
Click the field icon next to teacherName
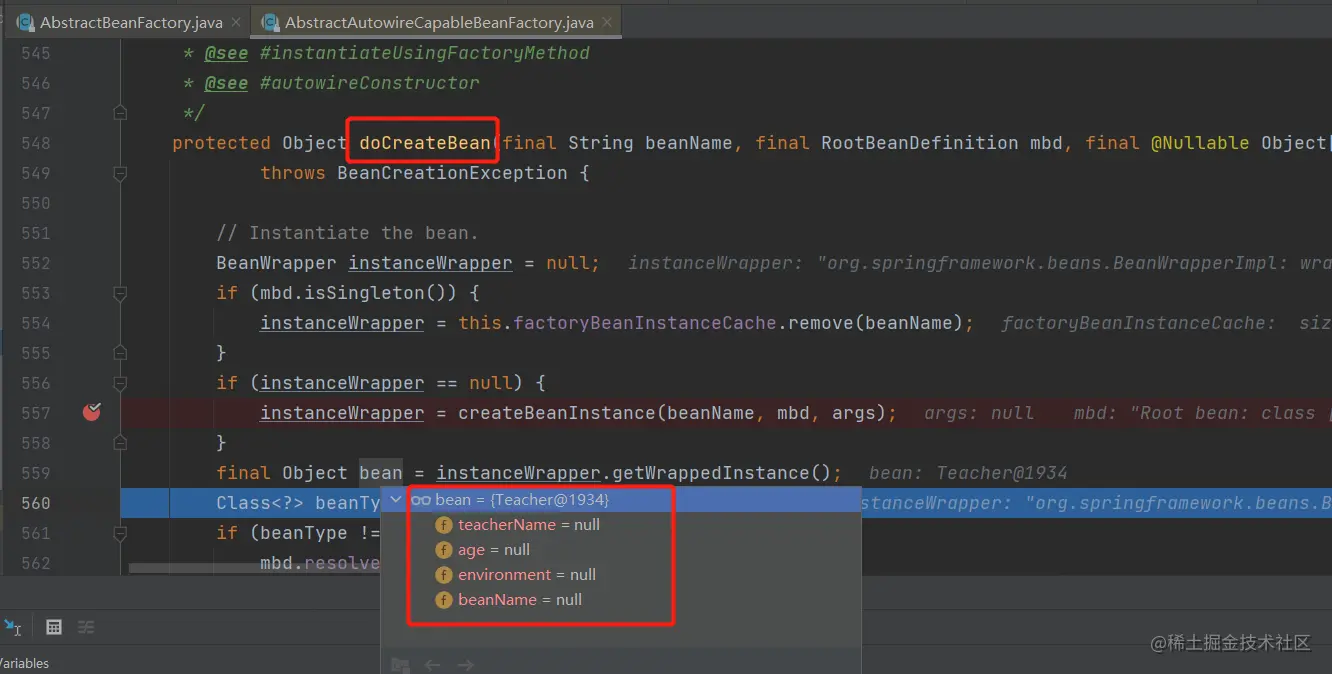point(444,525)
